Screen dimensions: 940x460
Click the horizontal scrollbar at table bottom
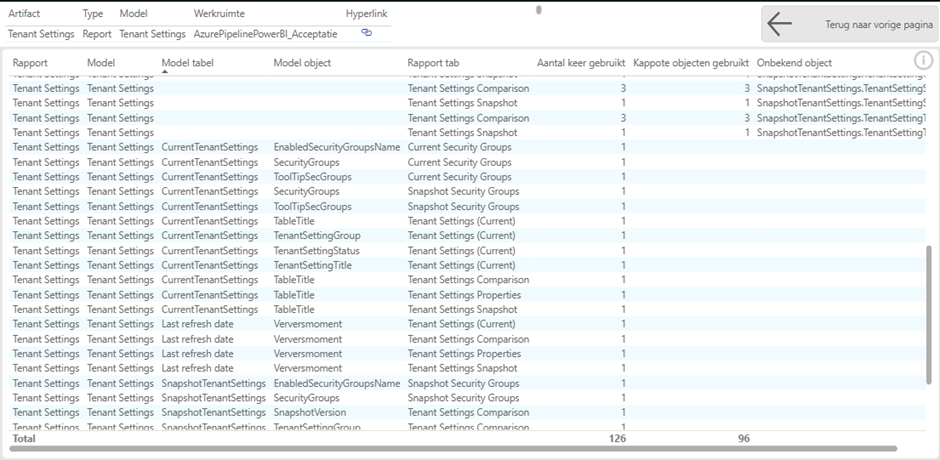[450, 448]
